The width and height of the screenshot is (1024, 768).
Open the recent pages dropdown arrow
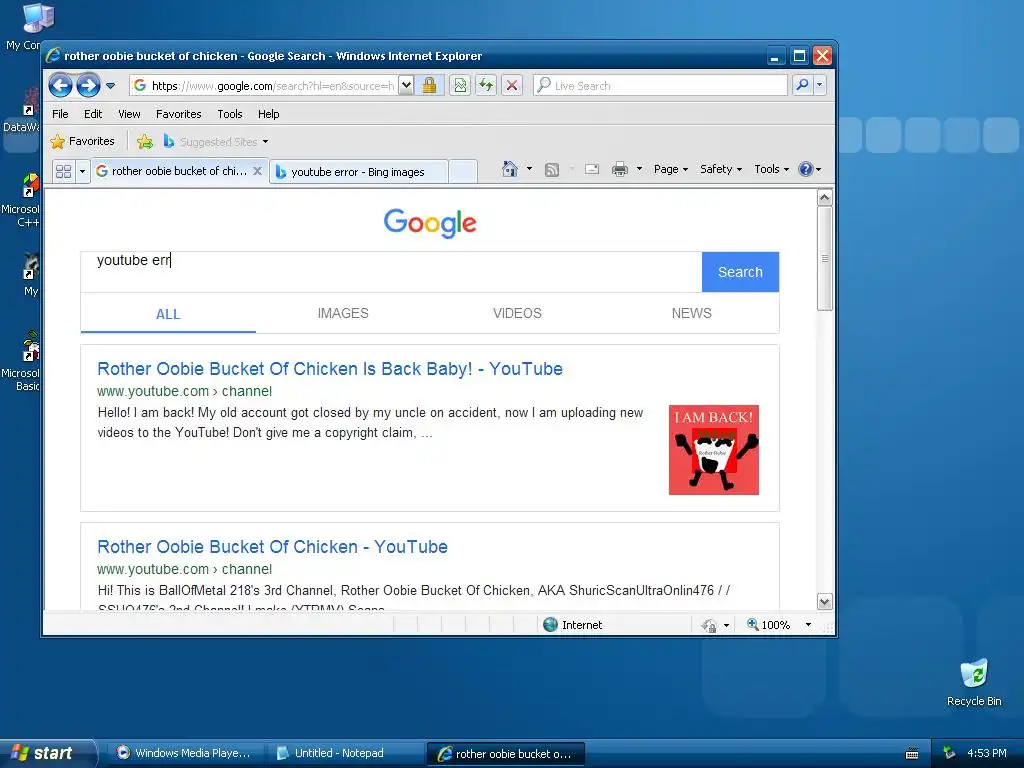tap(110, 86)
